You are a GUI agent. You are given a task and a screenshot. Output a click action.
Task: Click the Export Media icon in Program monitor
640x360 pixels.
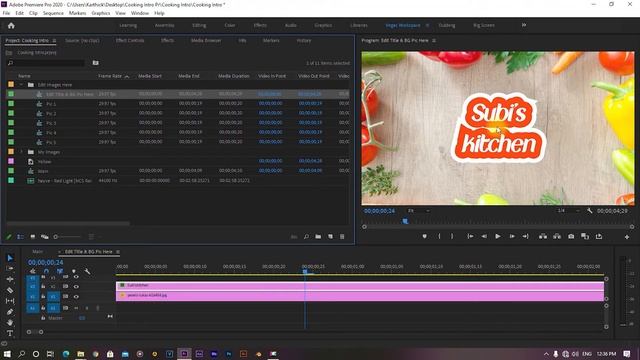tap(599, 236)
